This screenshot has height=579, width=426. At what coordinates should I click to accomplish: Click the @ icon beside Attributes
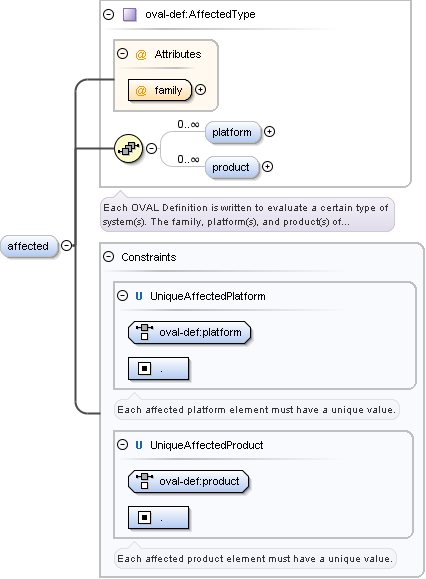pos(141,55)
